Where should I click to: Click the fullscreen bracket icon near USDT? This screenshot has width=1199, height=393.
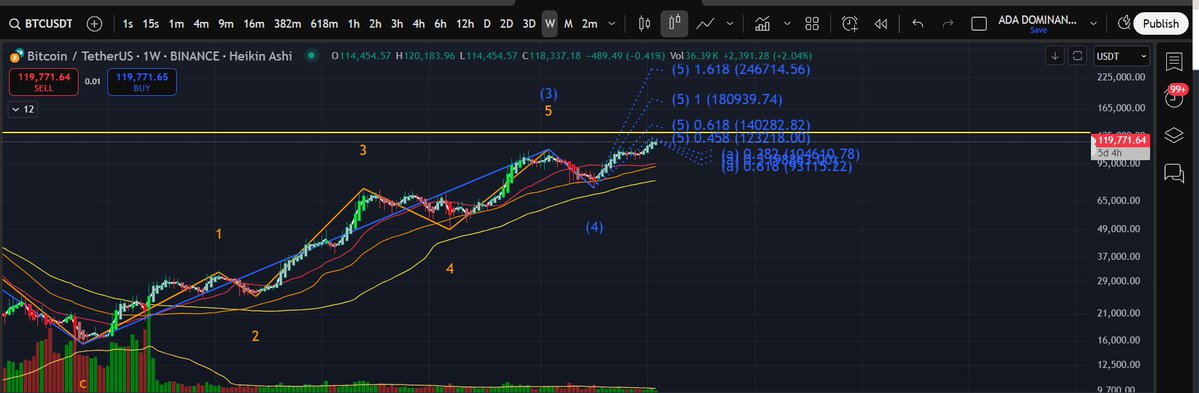coord(1077,56)
